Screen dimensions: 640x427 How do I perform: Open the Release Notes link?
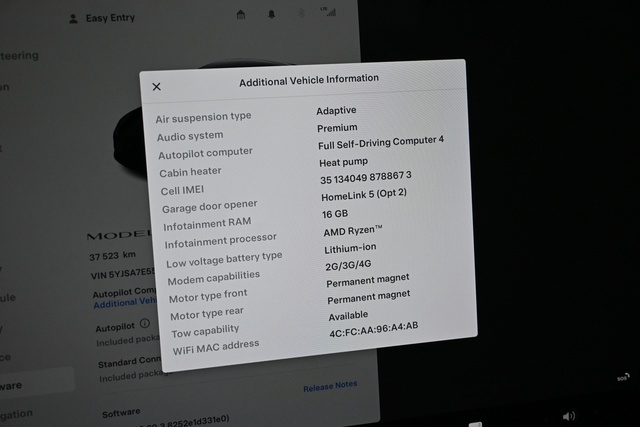point(330,386)
